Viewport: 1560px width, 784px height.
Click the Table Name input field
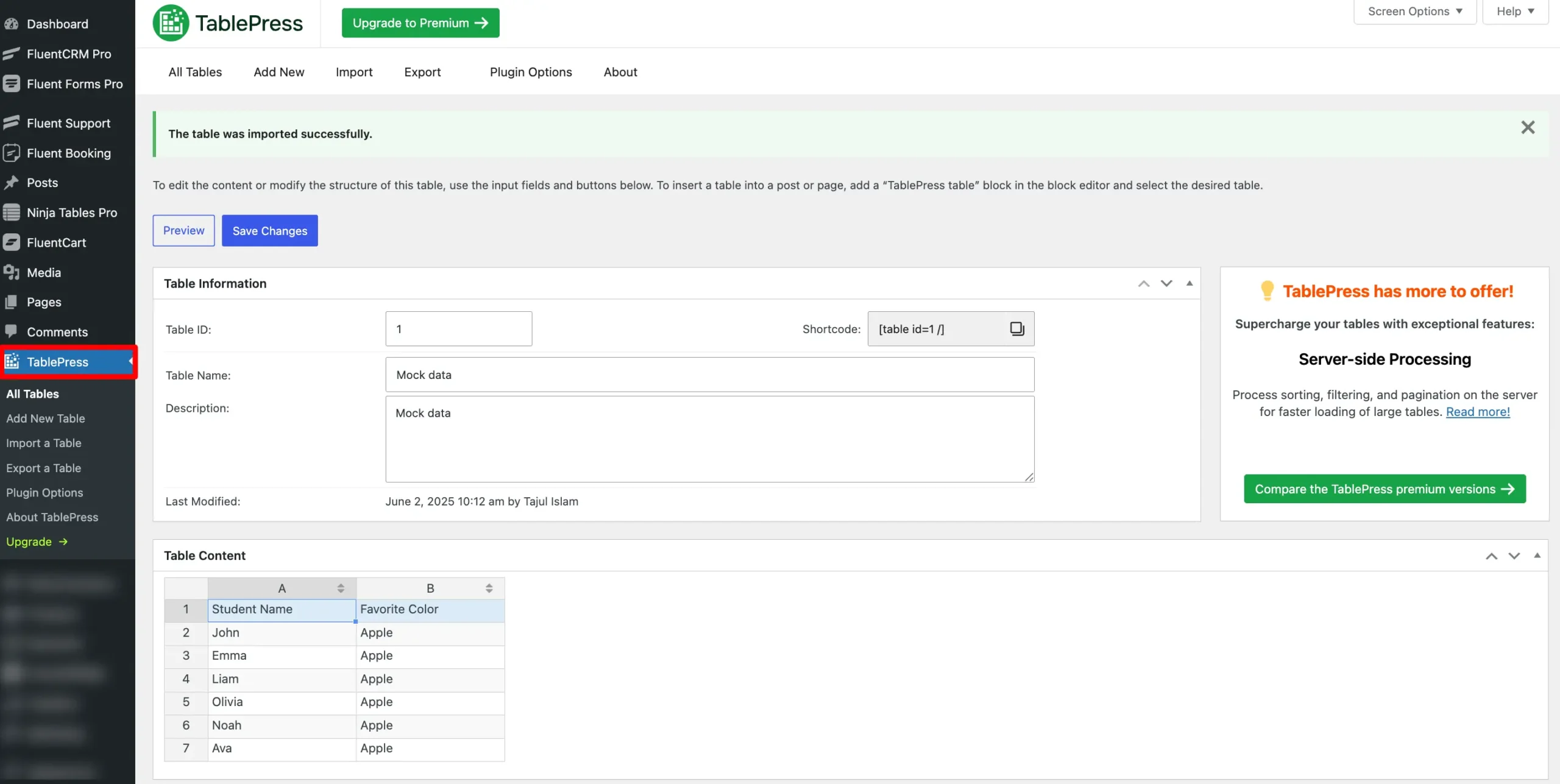point(710,375)
